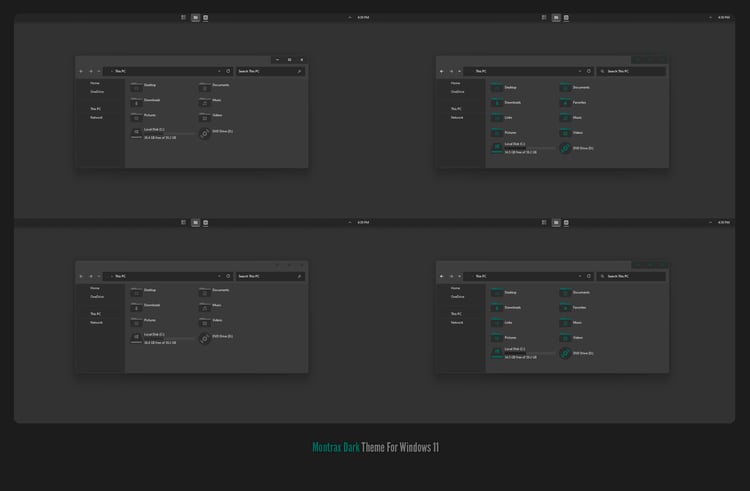Select Local Disk icon in bottom-right window
The image size is (750, 491).
(497, 353)
